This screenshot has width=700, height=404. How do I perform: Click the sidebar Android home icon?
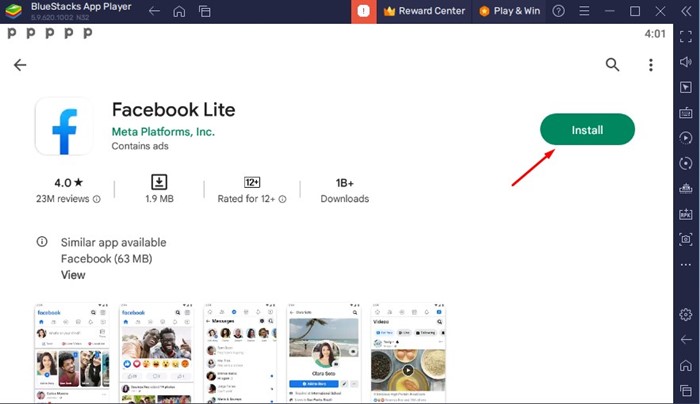tap(686, 365)
